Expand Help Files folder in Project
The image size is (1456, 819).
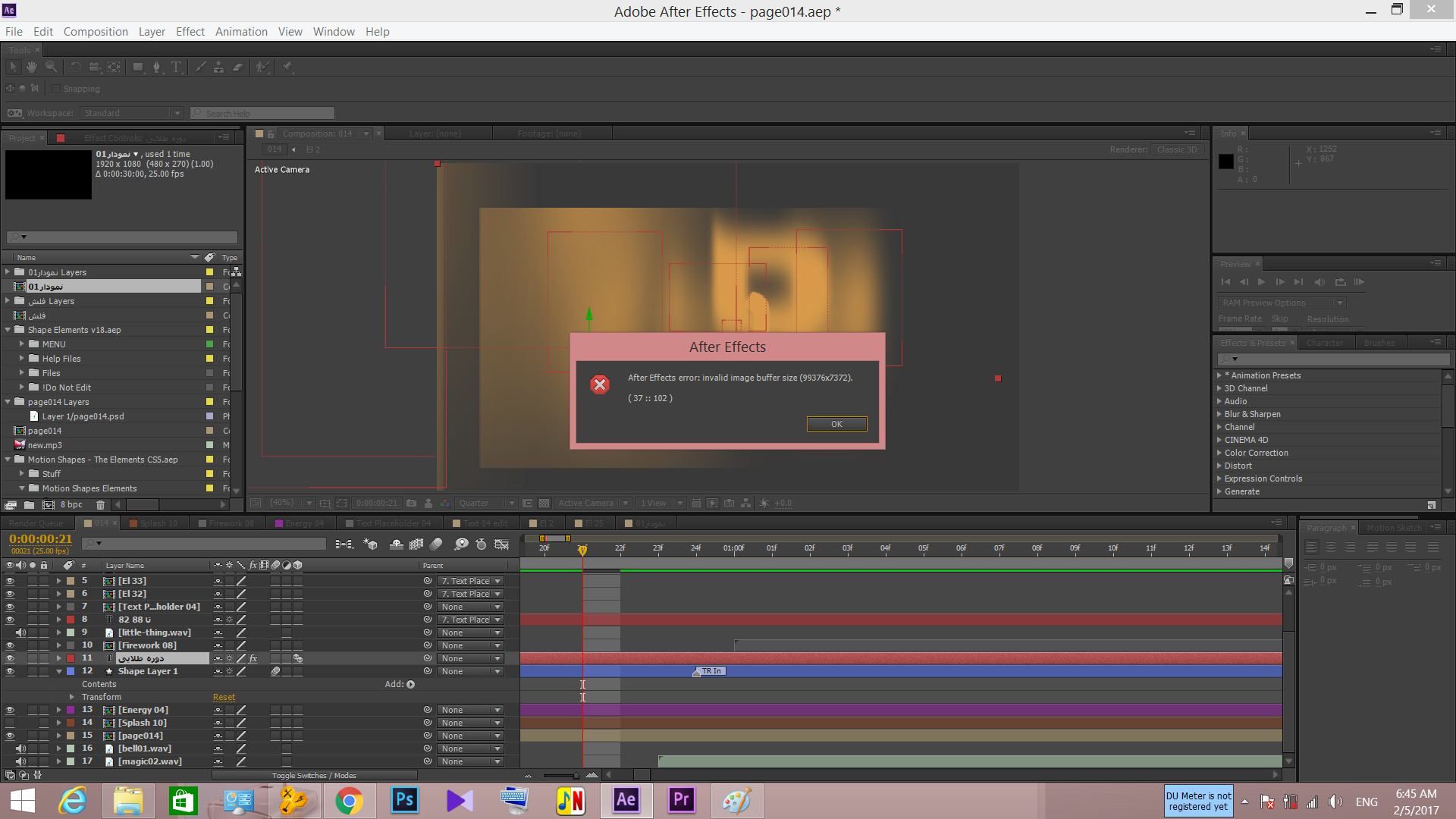point(22,359)
